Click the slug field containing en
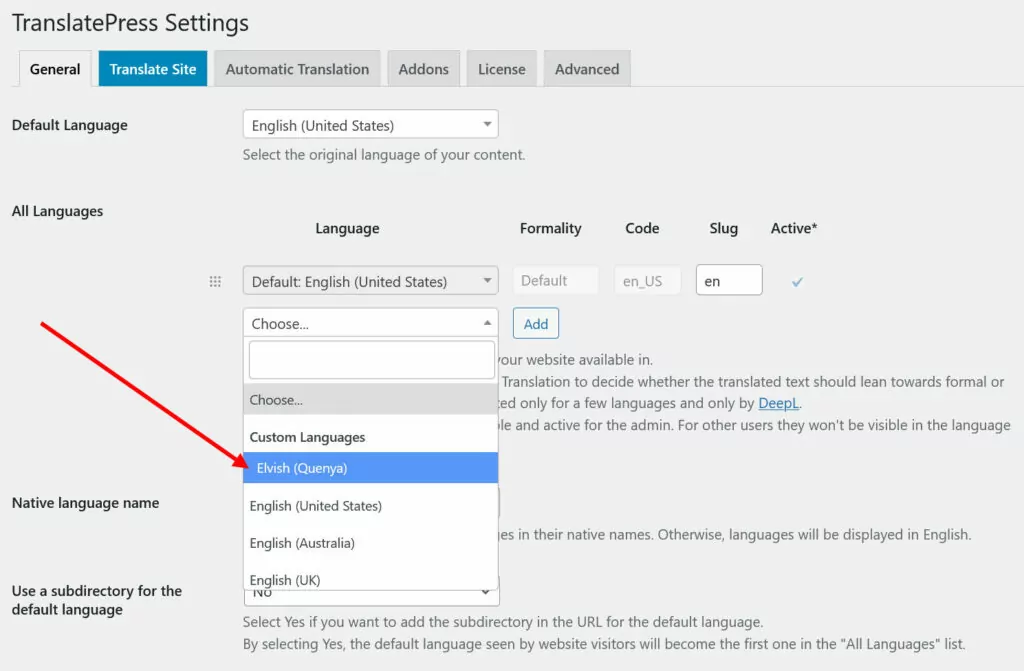Viewport: 1024px width, 671px height. 729,280
